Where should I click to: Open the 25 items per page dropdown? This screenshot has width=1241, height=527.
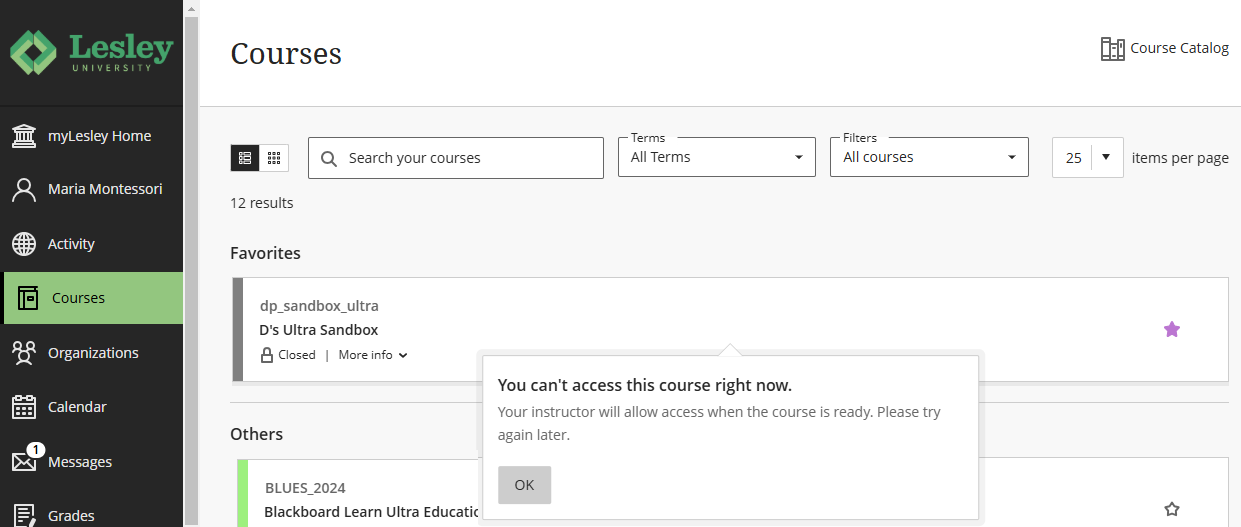click(1087, 158)
